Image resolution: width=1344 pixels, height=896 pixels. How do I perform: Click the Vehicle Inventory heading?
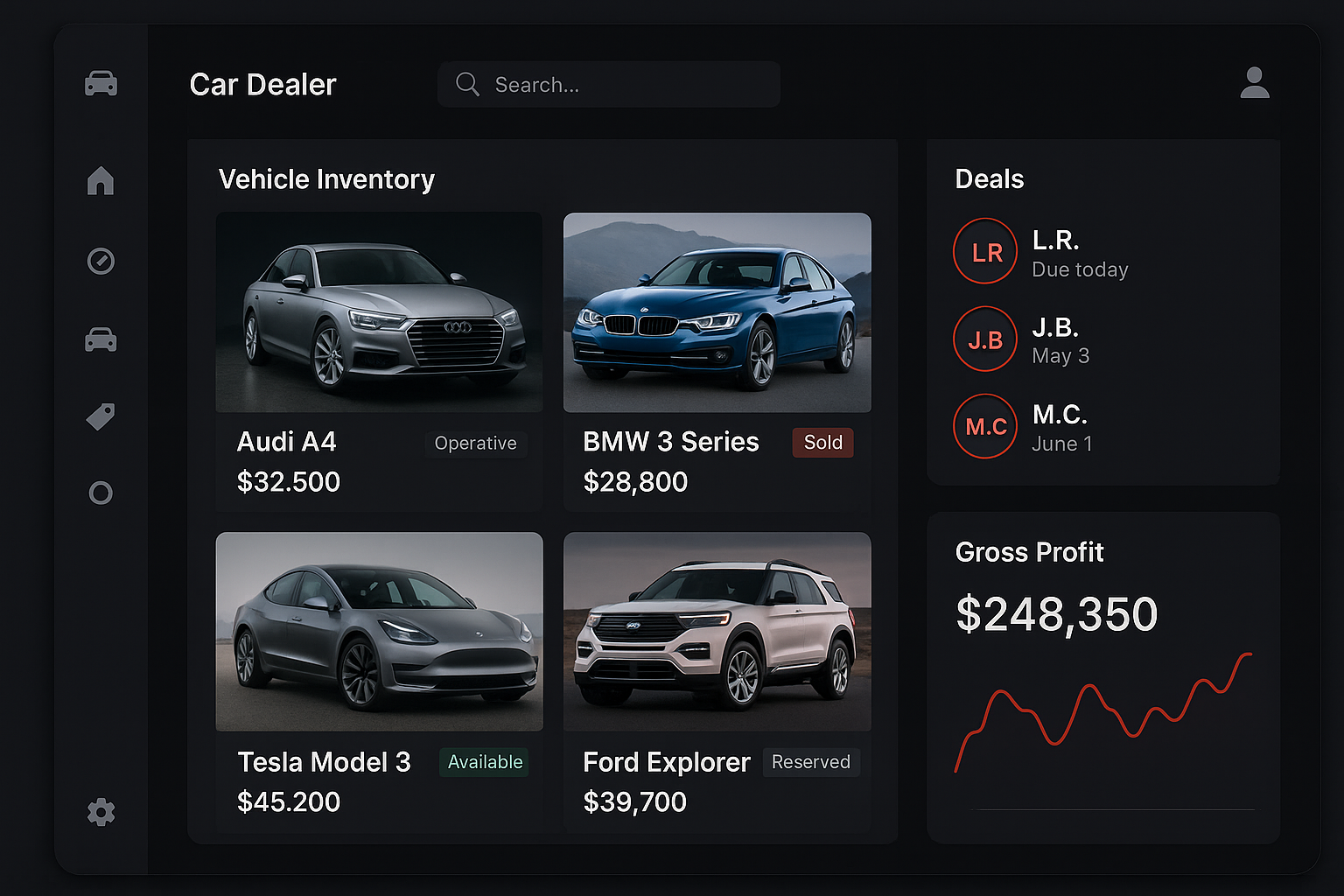coord(326,179)
